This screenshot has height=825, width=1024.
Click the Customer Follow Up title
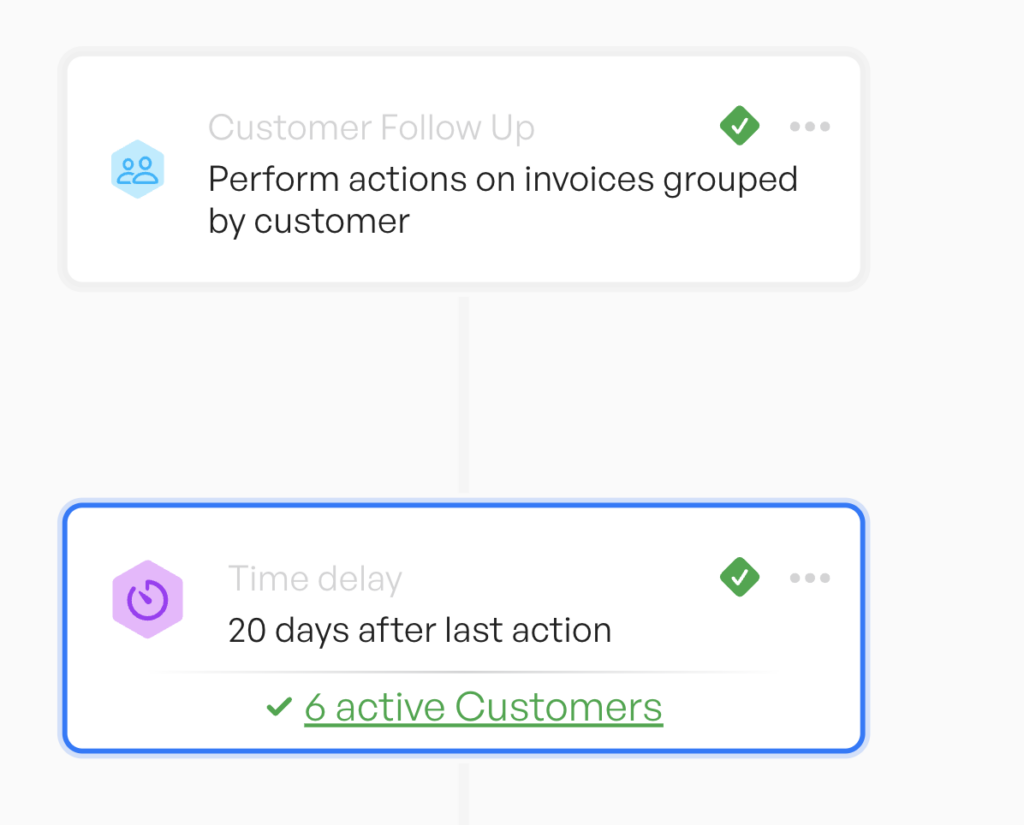click(371, 127)
